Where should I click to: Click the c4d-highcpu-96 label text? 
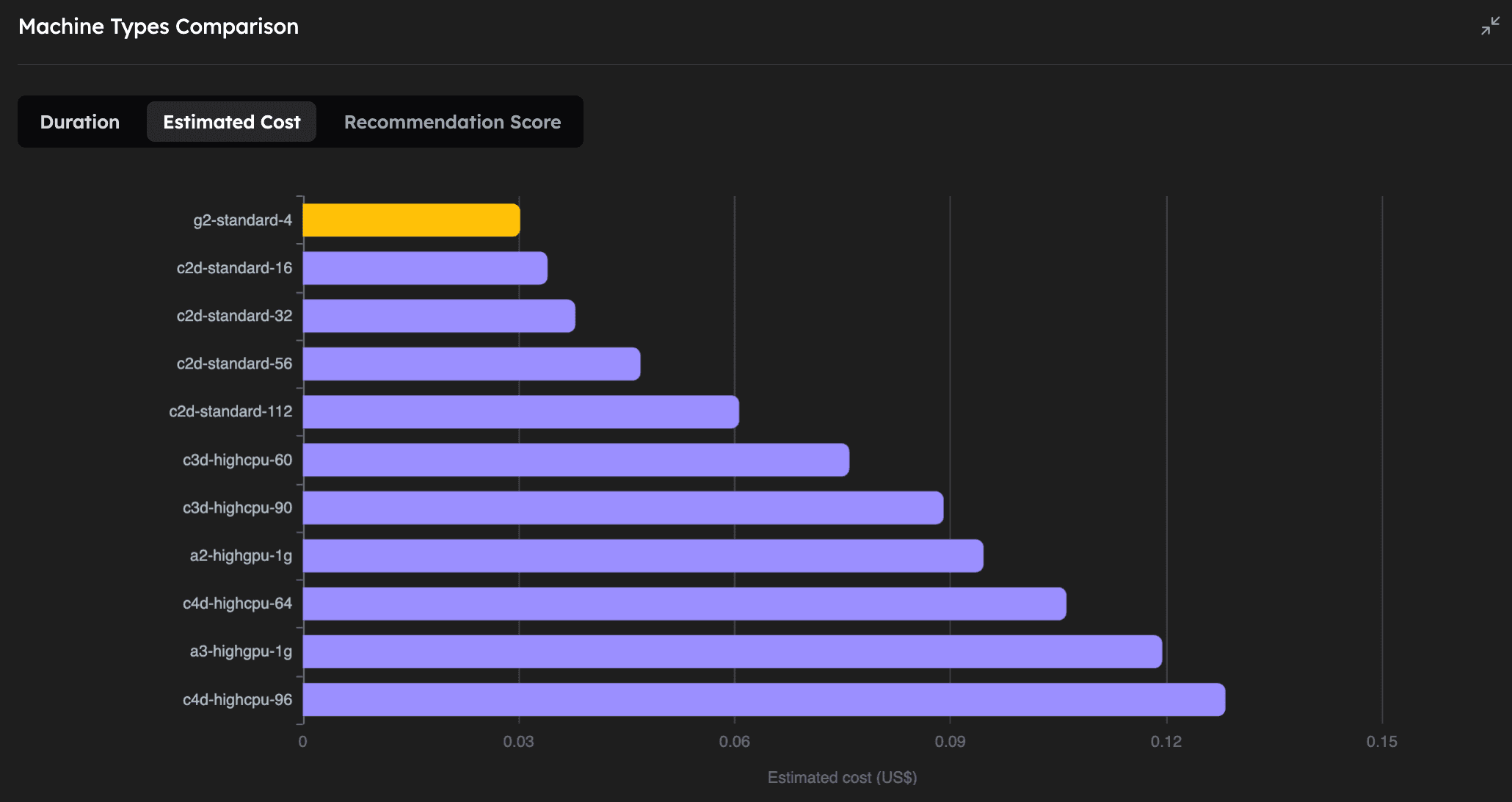point(236,699)
